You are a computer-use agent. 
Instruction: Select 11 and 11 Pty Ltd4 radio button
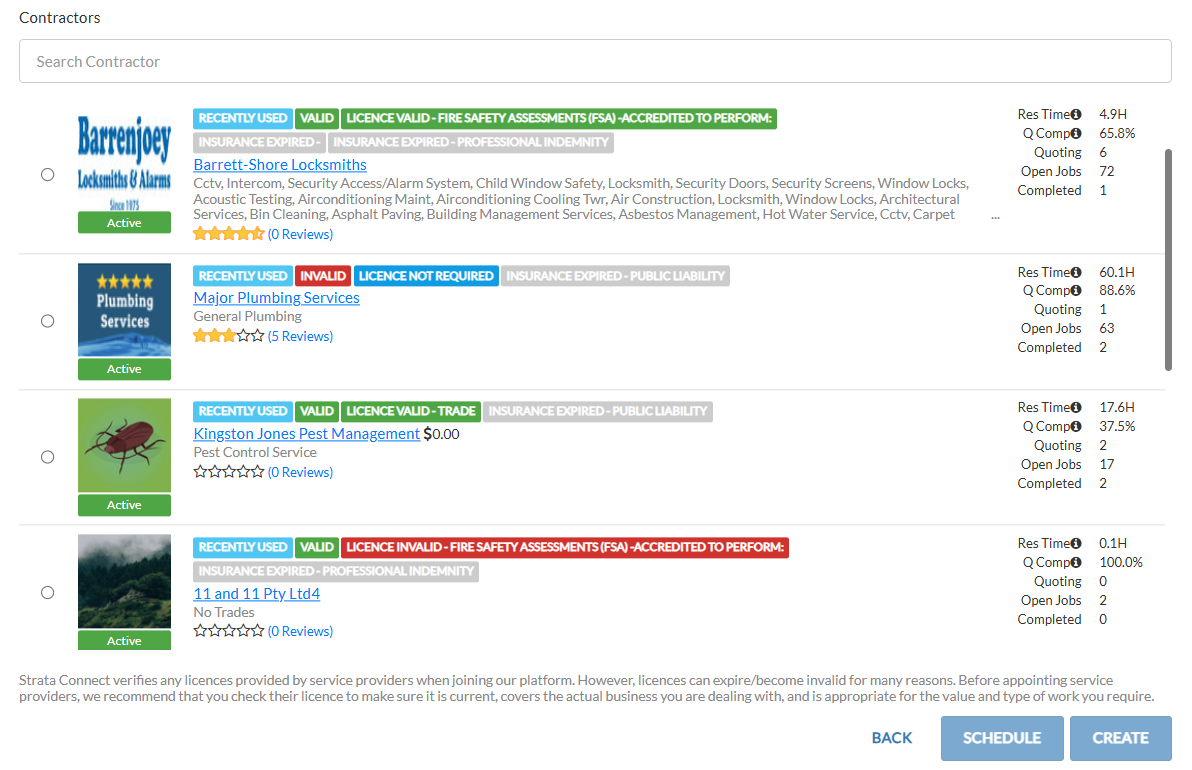point(48,593)
